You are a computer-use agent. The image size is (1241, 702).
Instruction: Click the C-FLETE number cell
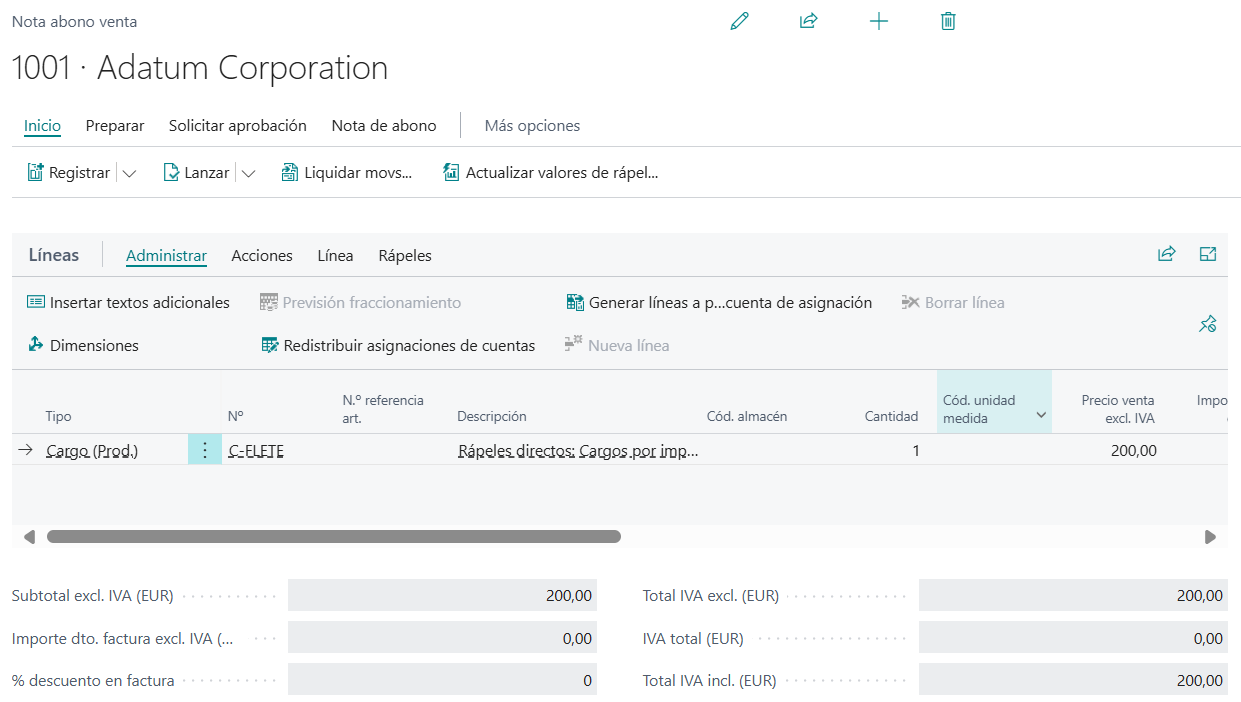(256, 451)
